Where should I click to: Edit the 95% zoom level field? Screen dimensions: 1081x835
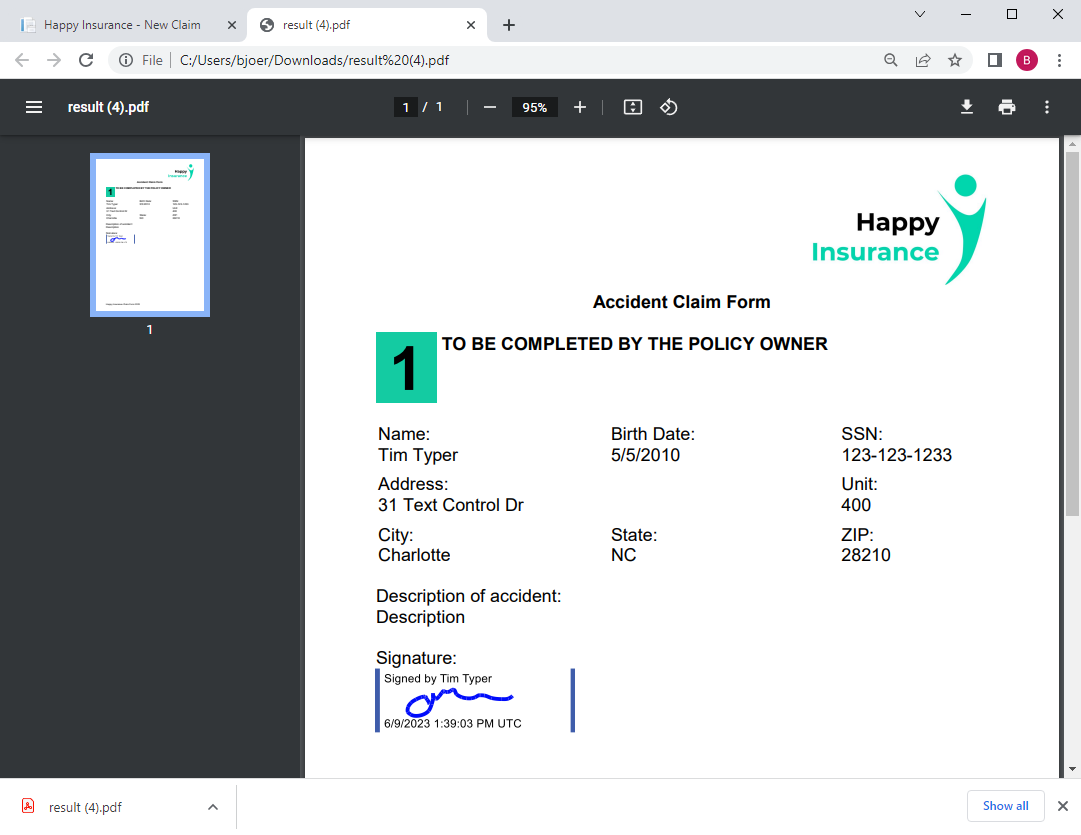tap(534, 108)
